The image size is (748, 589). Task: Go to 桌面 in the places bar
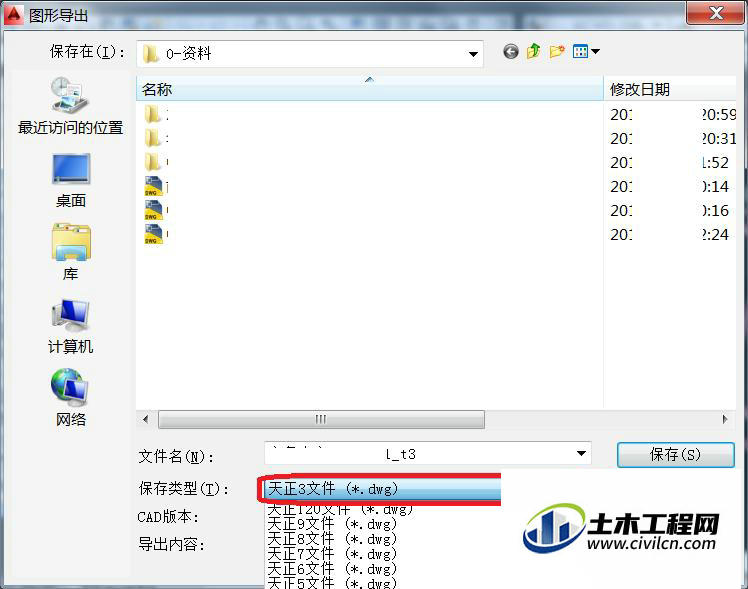71,181
